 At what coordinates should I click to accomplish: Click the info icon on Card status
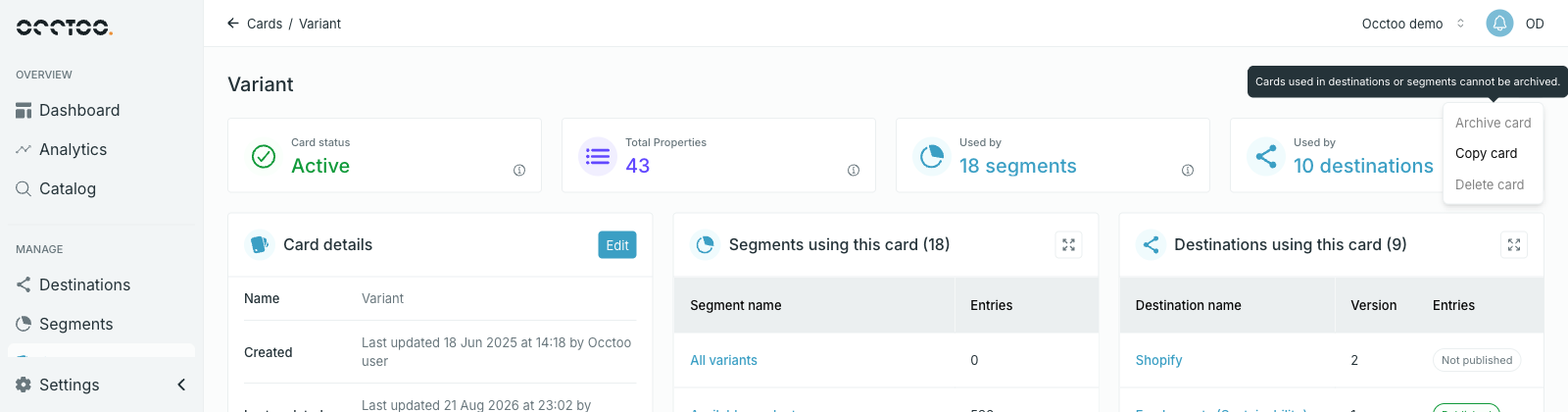point(519,170)
